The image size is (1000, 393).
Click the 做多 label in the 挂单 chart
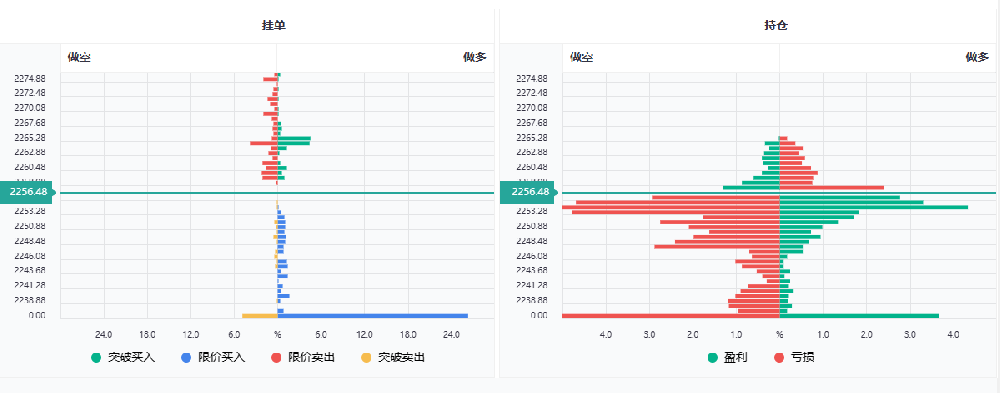click(x=474, y=57)
